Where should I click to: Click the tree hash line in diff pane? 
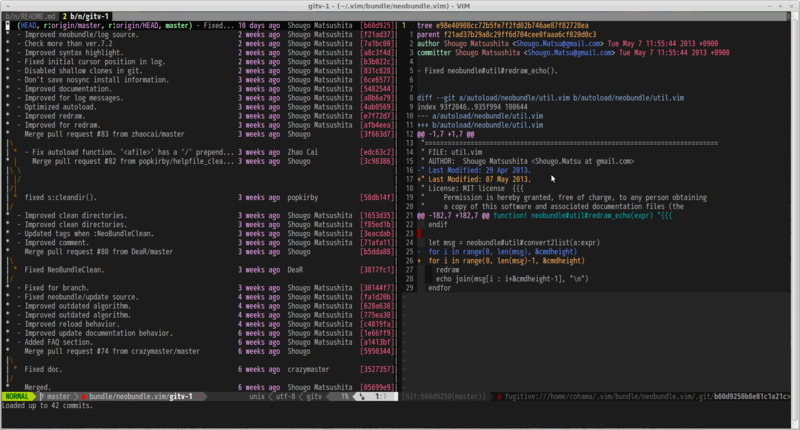503,26
